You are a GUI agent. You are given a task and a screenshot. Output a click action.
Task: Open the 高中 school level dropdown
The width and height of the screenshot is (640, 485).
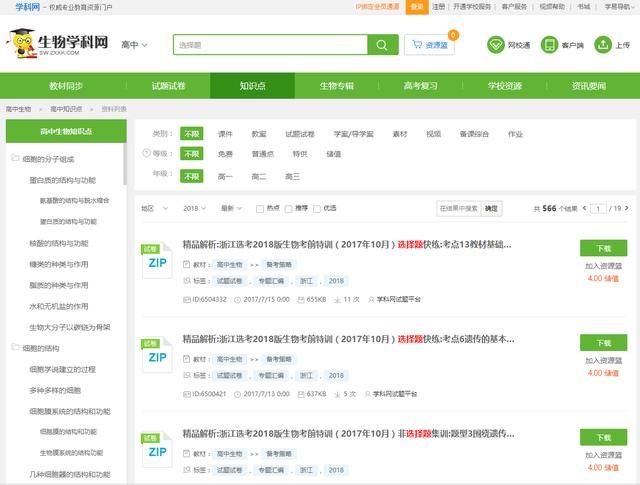point(134,45)
